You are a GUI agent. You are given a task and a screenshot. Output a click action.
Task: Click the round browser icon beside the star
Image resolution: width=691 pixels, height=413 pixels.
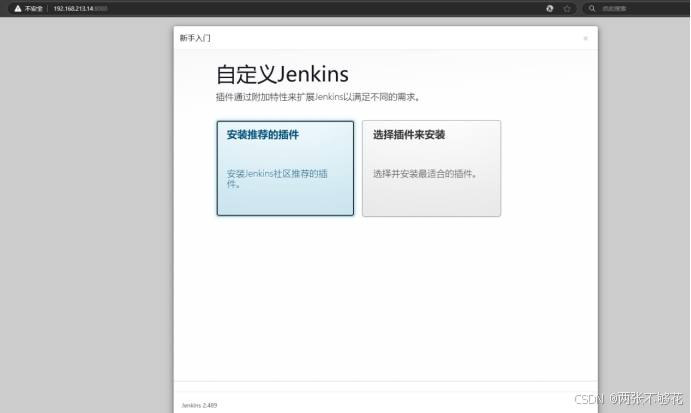click(550, 8)
